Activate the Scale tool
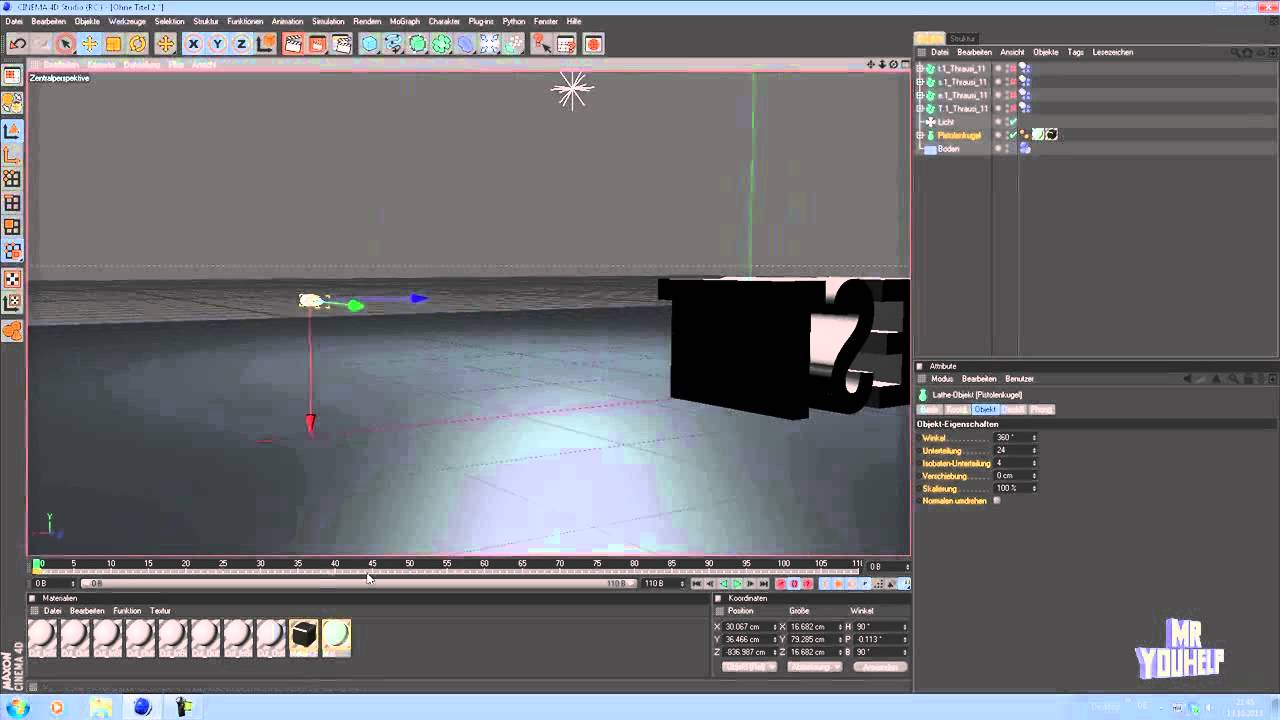This screenshot has height=720, width=1280. (x=113, y=44)
